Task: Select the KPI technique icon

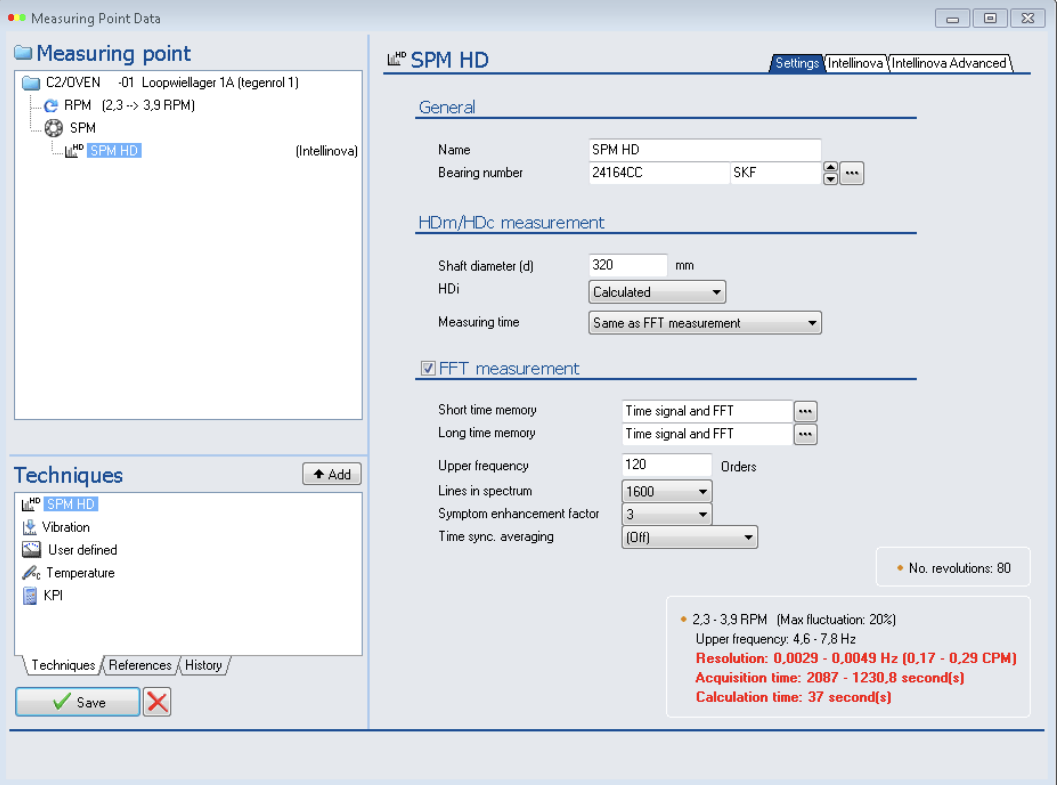Action: (x=30, y=596)
